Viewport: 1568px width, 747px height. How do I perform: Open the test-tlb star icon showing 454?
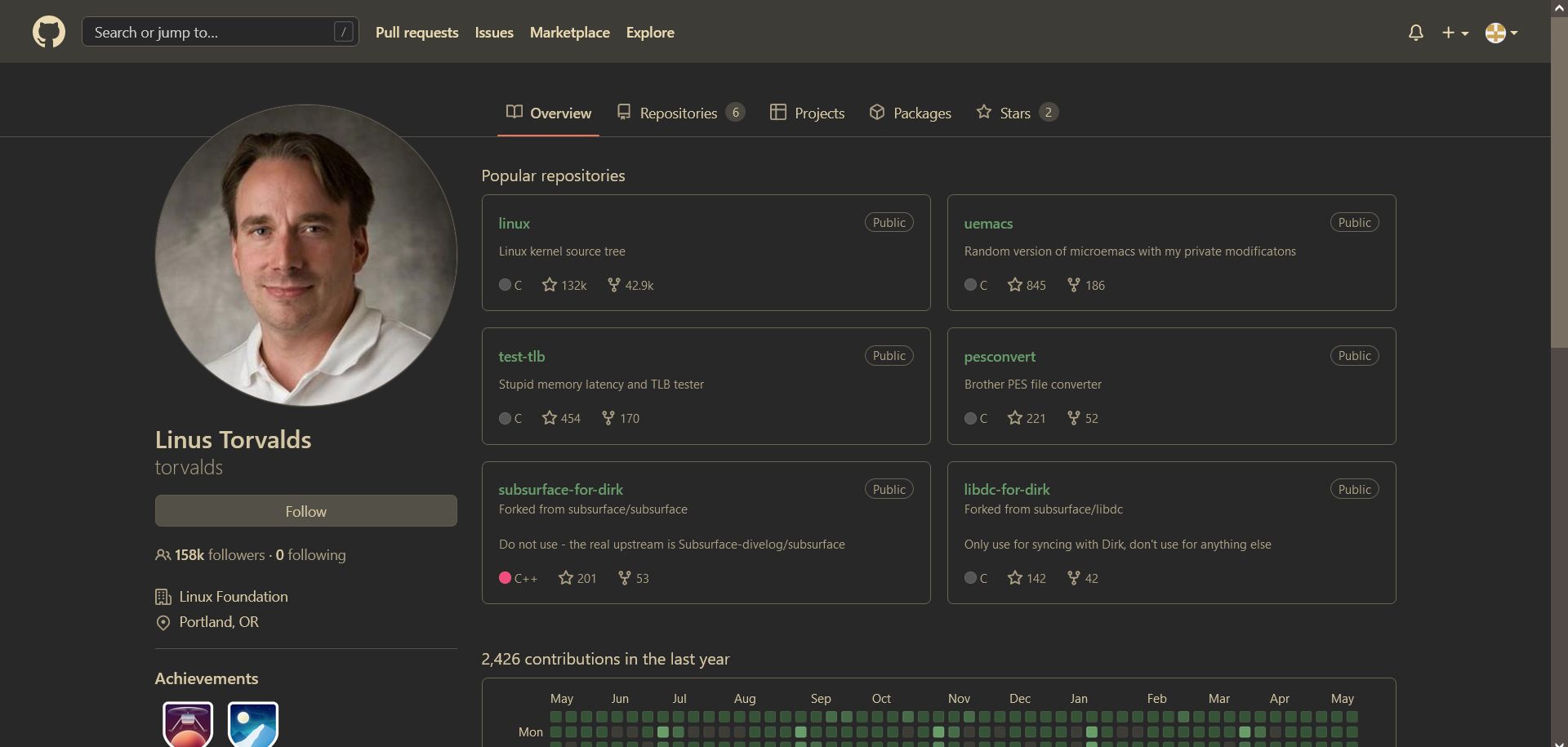[x=550, y=417]
